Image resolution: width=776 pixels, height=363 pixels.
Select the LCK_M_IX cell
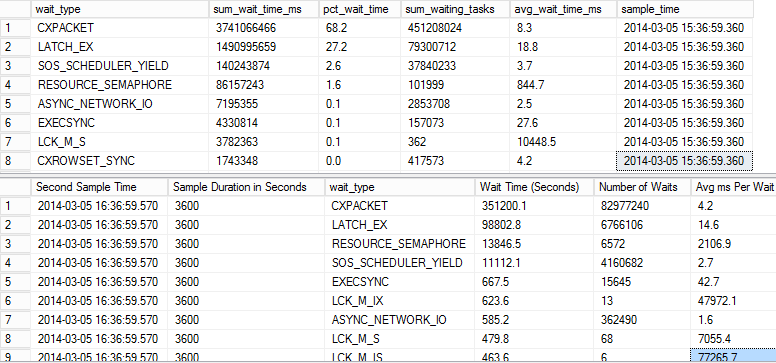click(400, 301)
